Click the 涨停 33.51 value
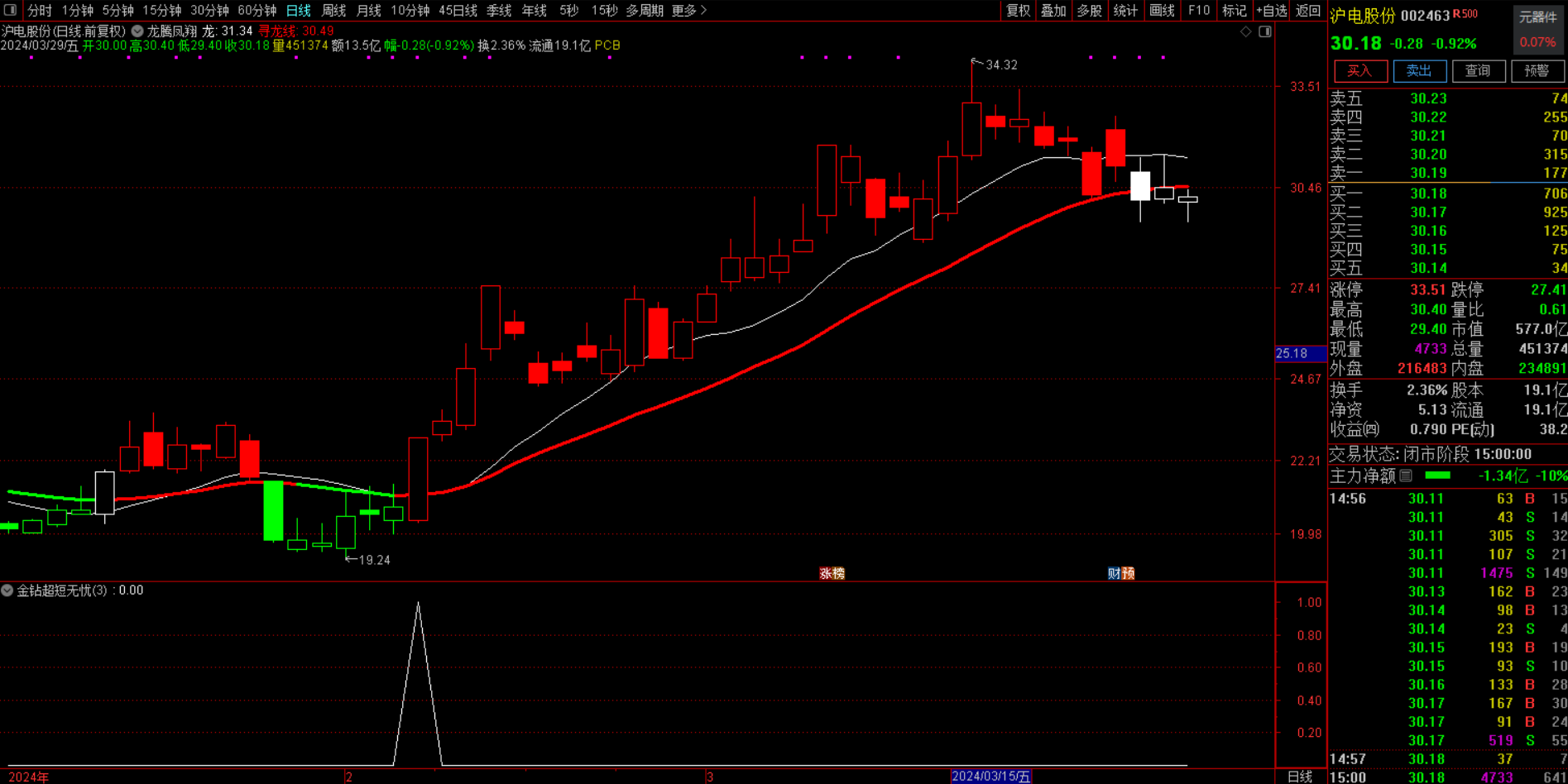The image size is (1568, 784). [x=1427, y=290]
